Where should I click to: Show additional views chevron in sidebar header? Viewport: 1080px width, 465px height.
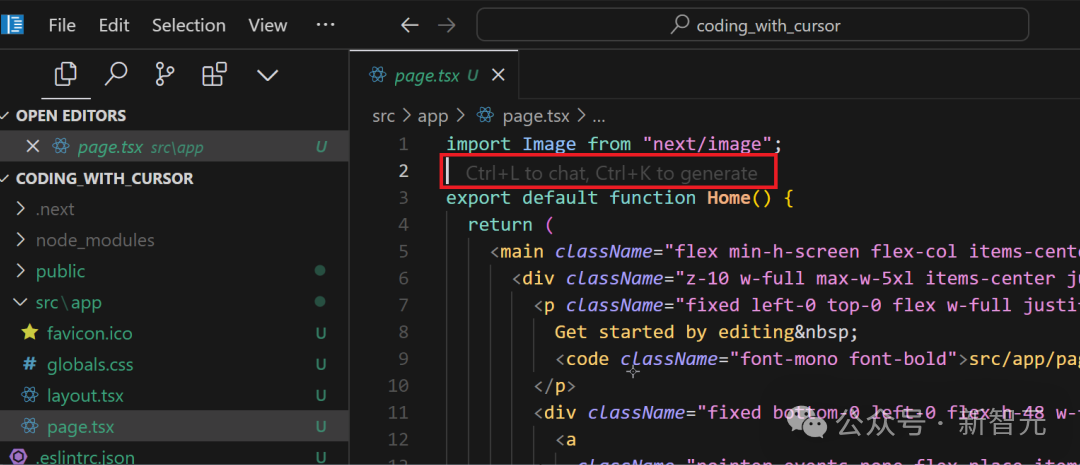267,74
